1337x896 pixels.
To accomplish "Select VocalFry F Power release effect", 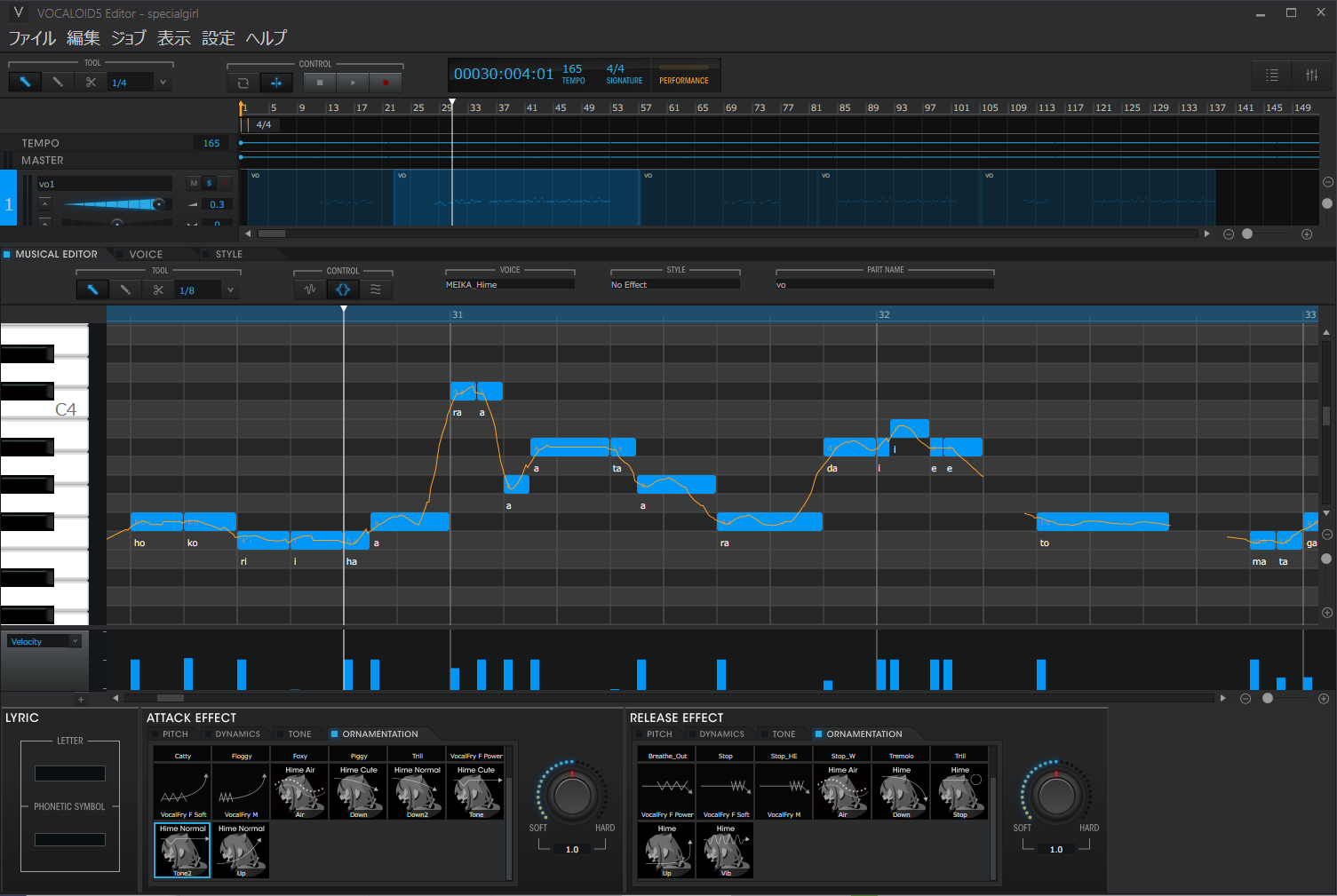I will tap(667, 791).
